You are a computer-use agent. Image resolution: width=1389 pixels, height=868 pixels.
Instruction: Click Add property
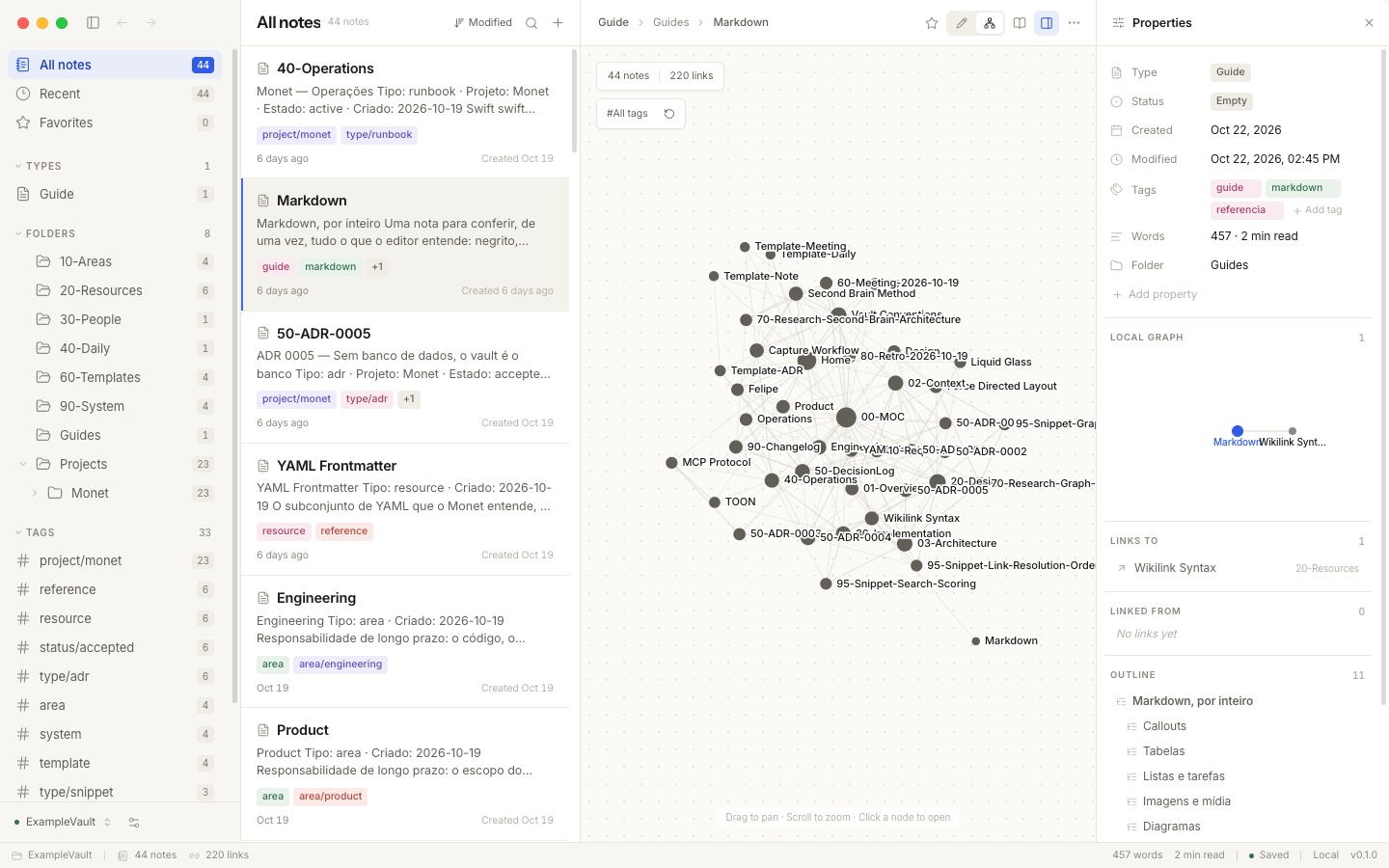coord(1155,294)
